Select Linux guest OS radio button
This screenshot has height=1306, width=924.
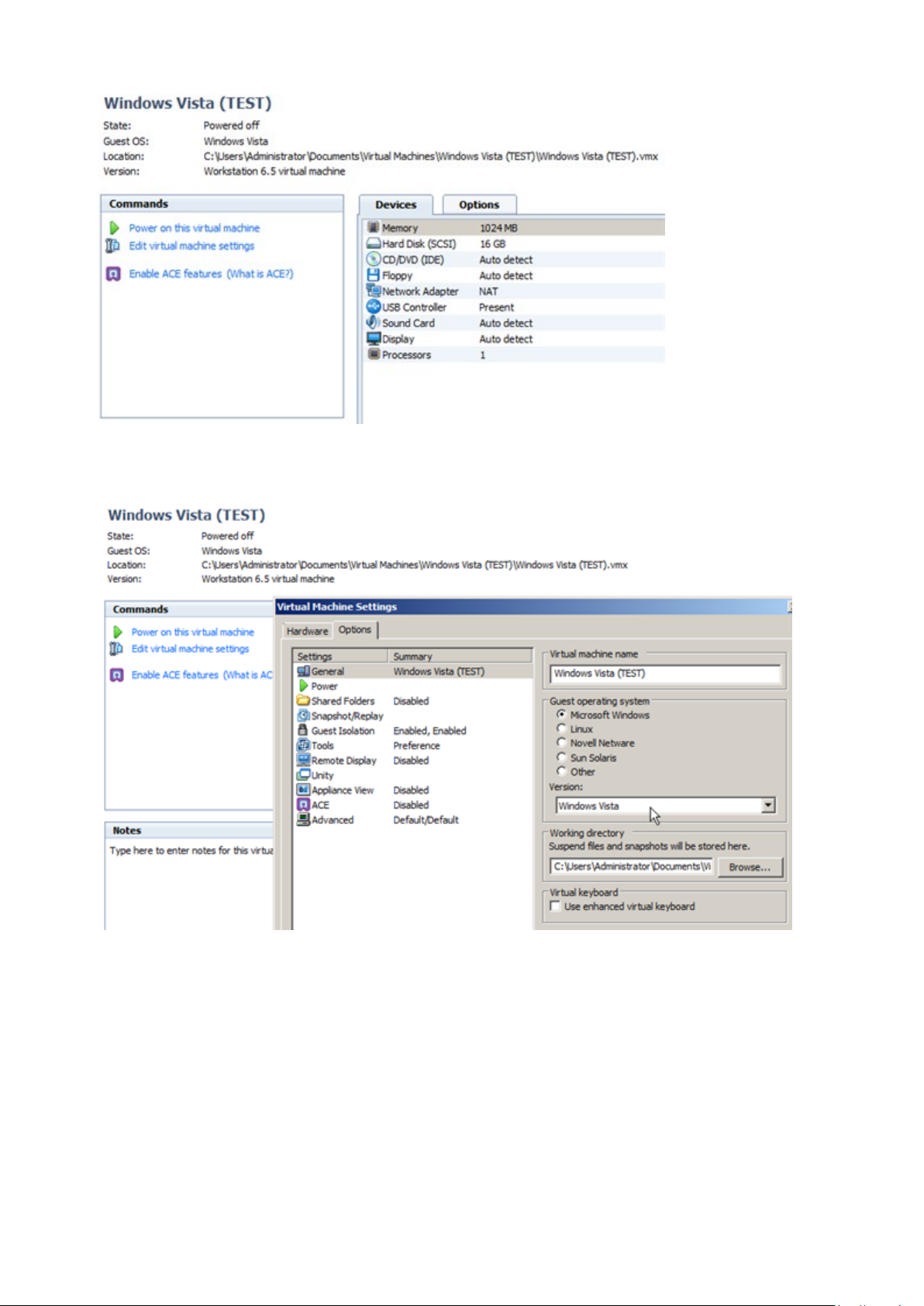[561, 728]
